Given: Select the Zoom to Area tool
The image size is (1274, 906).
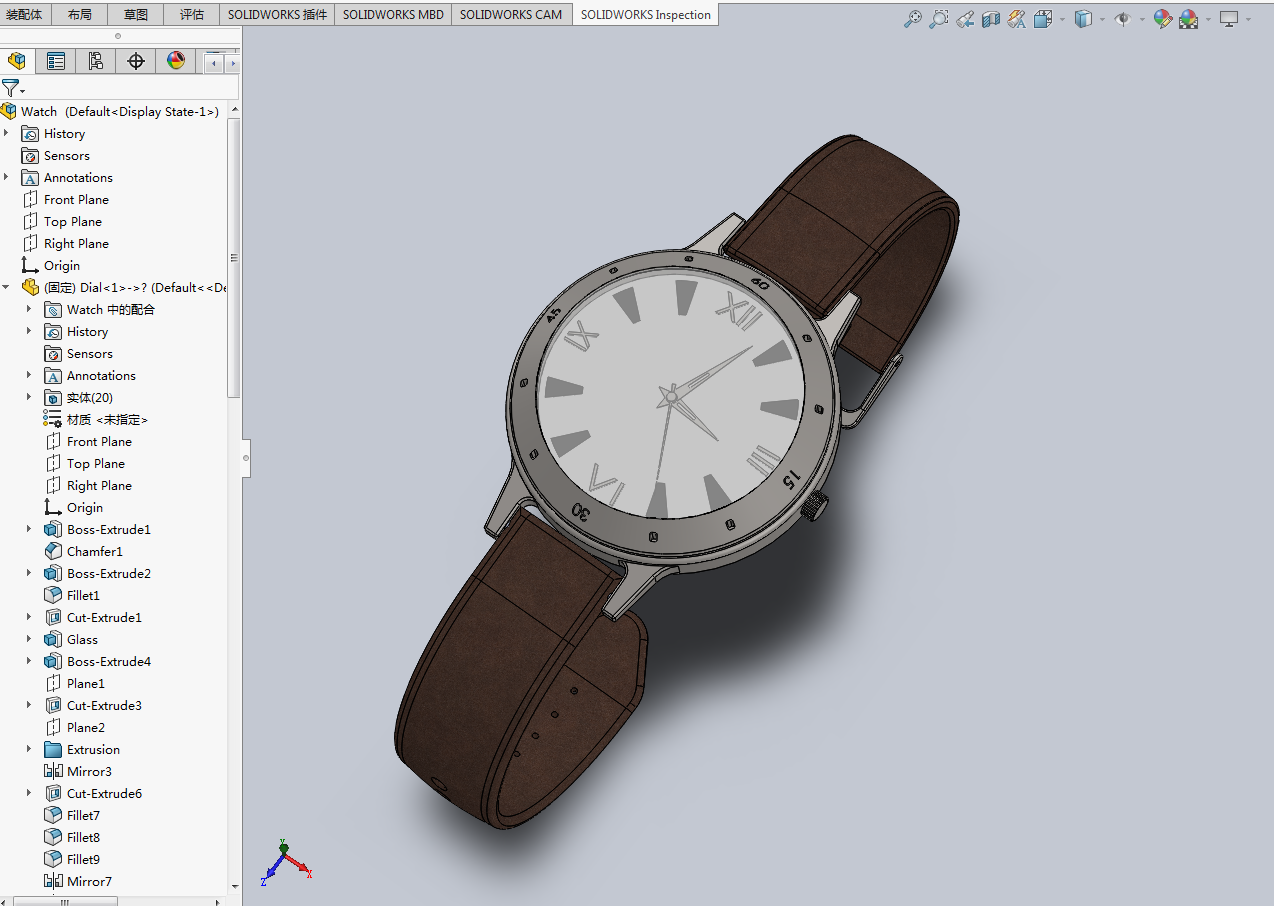Looking at the screenshot, I should [938, 19].
